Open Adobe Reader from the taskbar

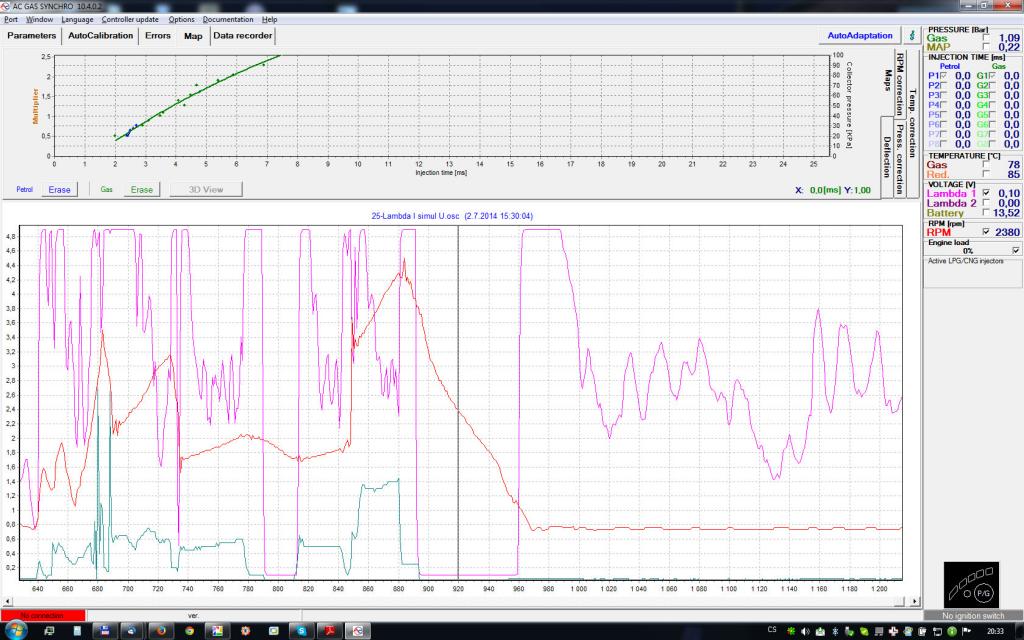[328, 630]
